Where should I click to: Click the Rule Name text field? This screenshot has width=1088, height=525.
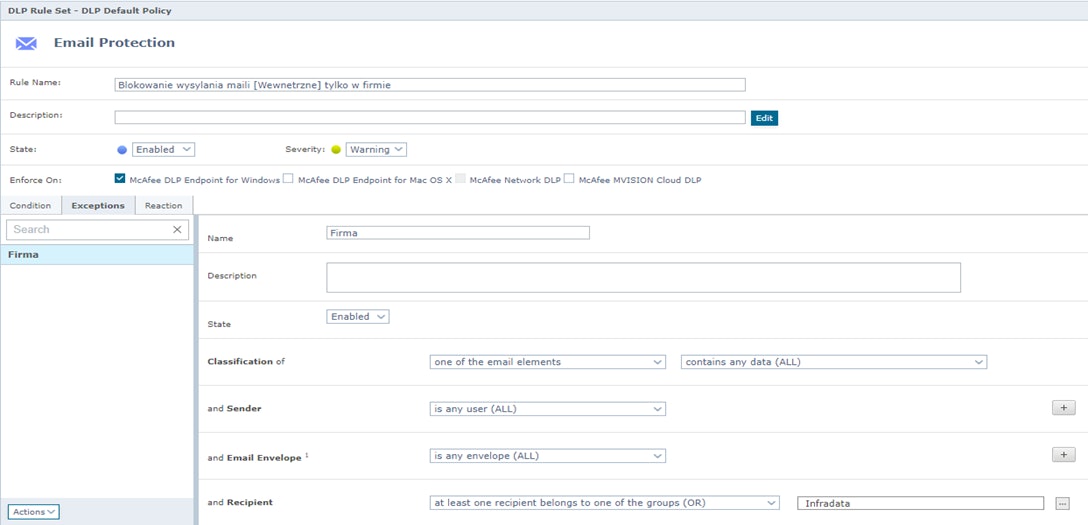tap(430, 85)
